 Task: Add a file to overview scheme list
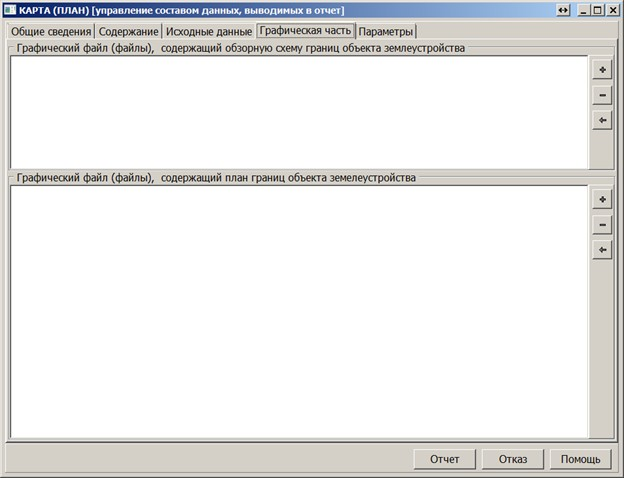602,70
